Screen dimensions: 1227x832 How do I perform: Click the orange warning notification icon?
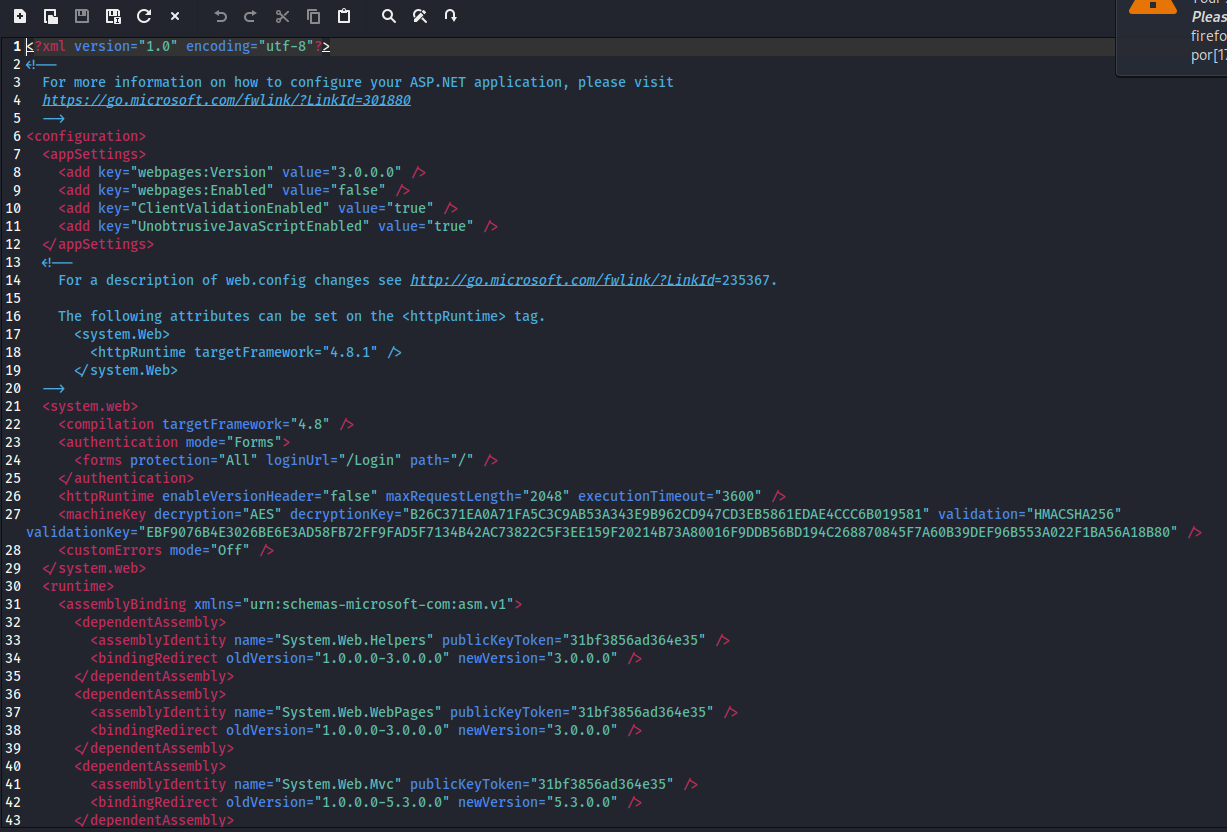1153,5
